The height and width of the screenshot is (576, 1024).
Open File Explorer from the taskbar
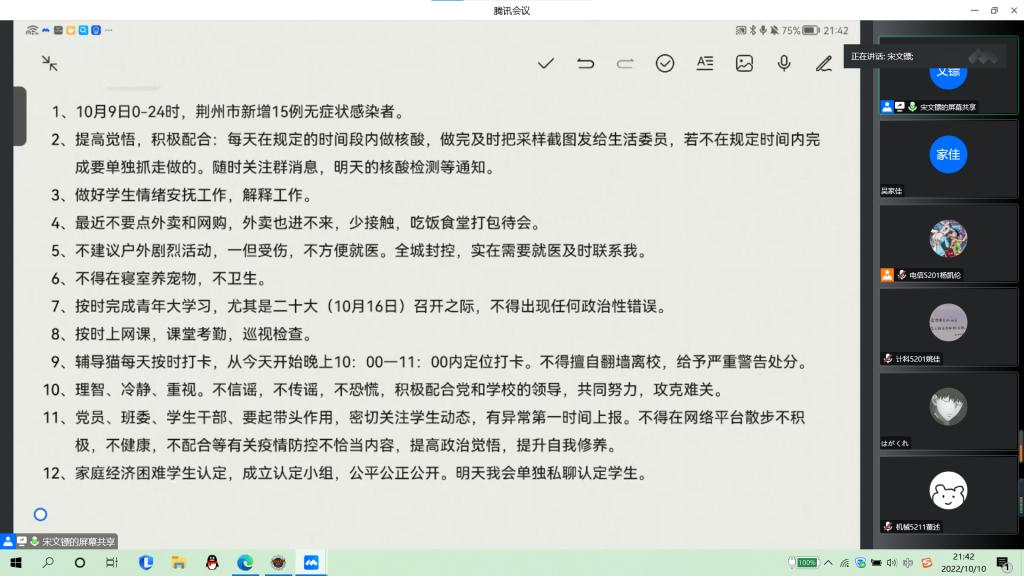(178, 562)
